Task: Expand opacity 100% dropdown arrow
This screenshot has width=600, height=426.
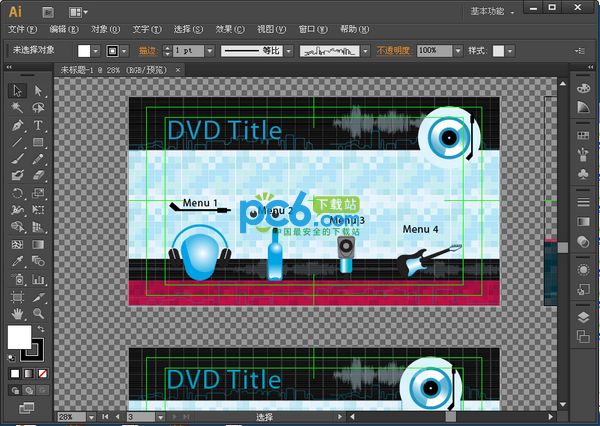Action: [458, 51]
